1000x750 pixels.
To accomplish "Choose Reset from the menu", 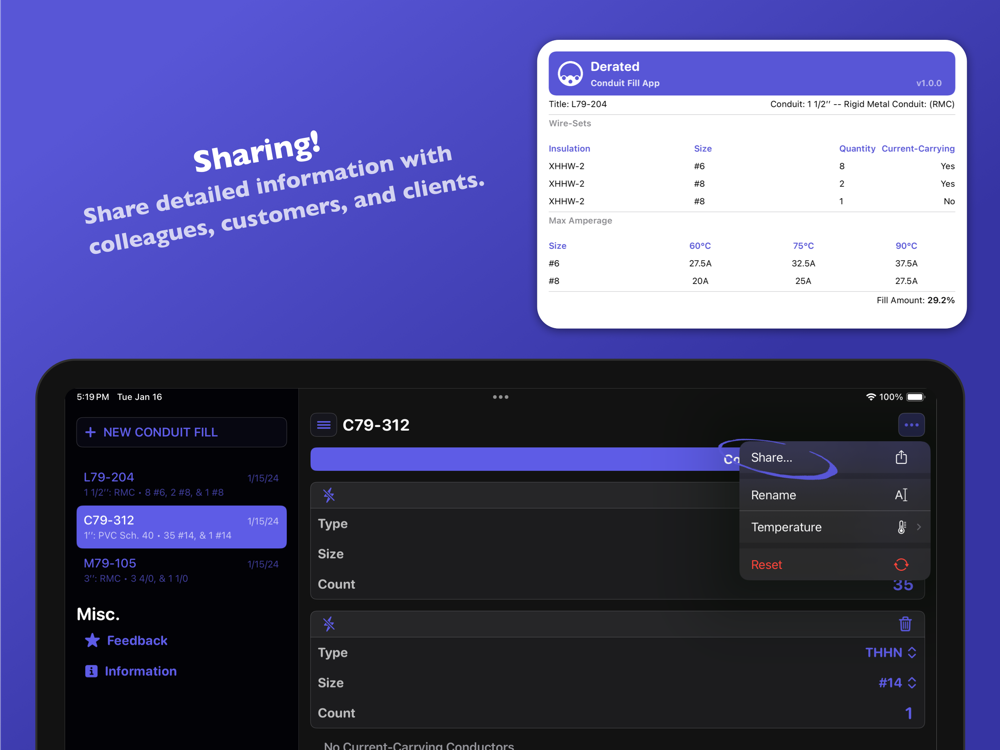I will (x=834, y=564).
